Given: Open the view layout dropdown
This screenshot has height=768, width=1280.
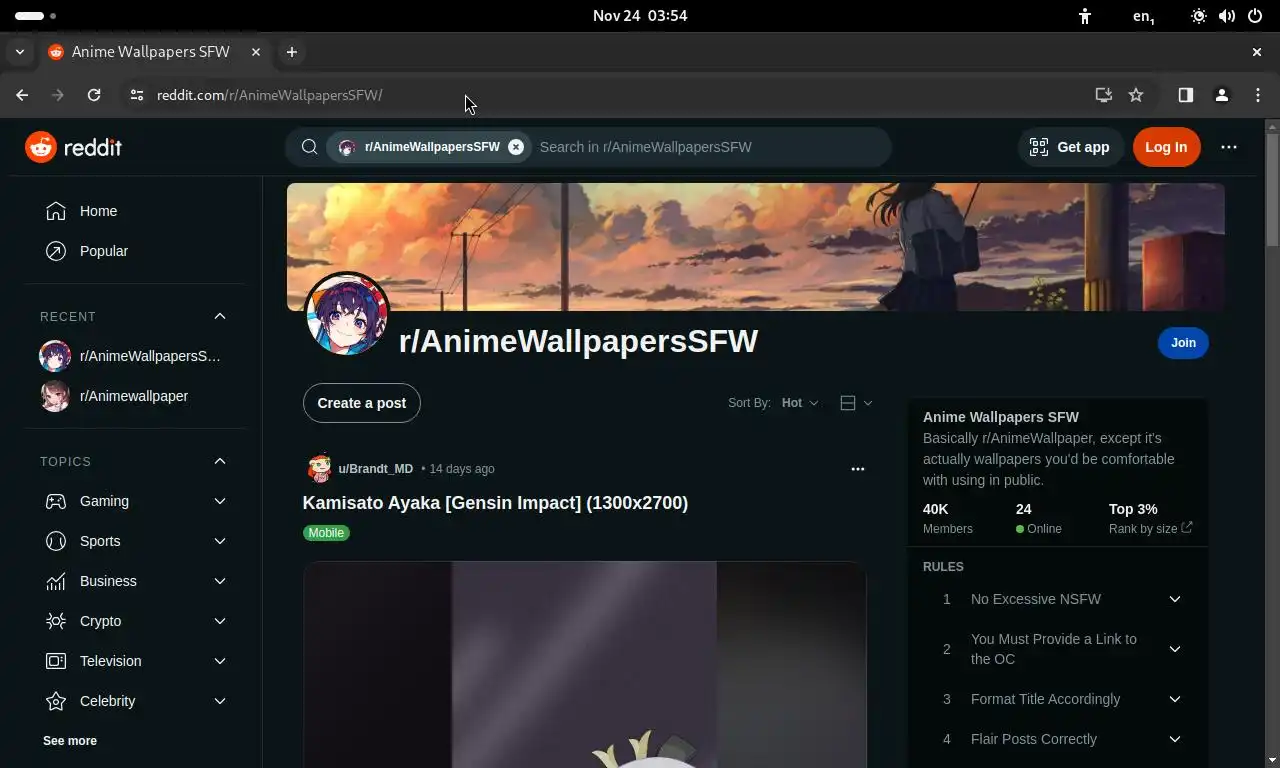Looking at the screenshot, I should [856, 403].
